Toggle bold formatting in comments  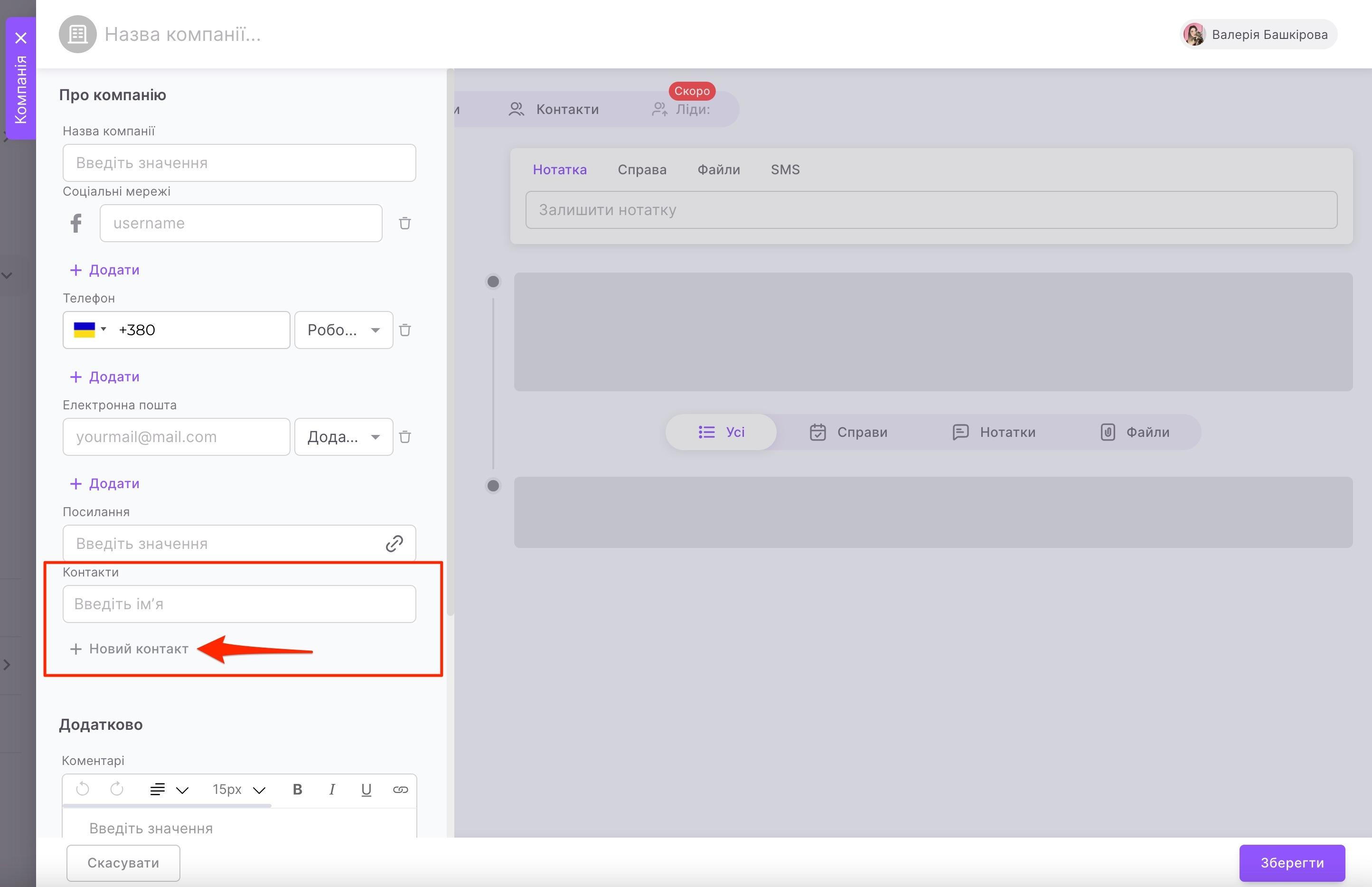click(x=297, y=789)
